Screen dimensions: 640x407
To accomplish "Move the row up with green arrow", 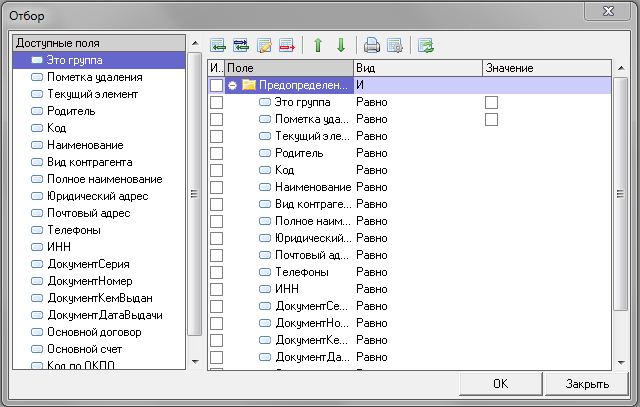I will pyautogui.click(x=318, y=45).
